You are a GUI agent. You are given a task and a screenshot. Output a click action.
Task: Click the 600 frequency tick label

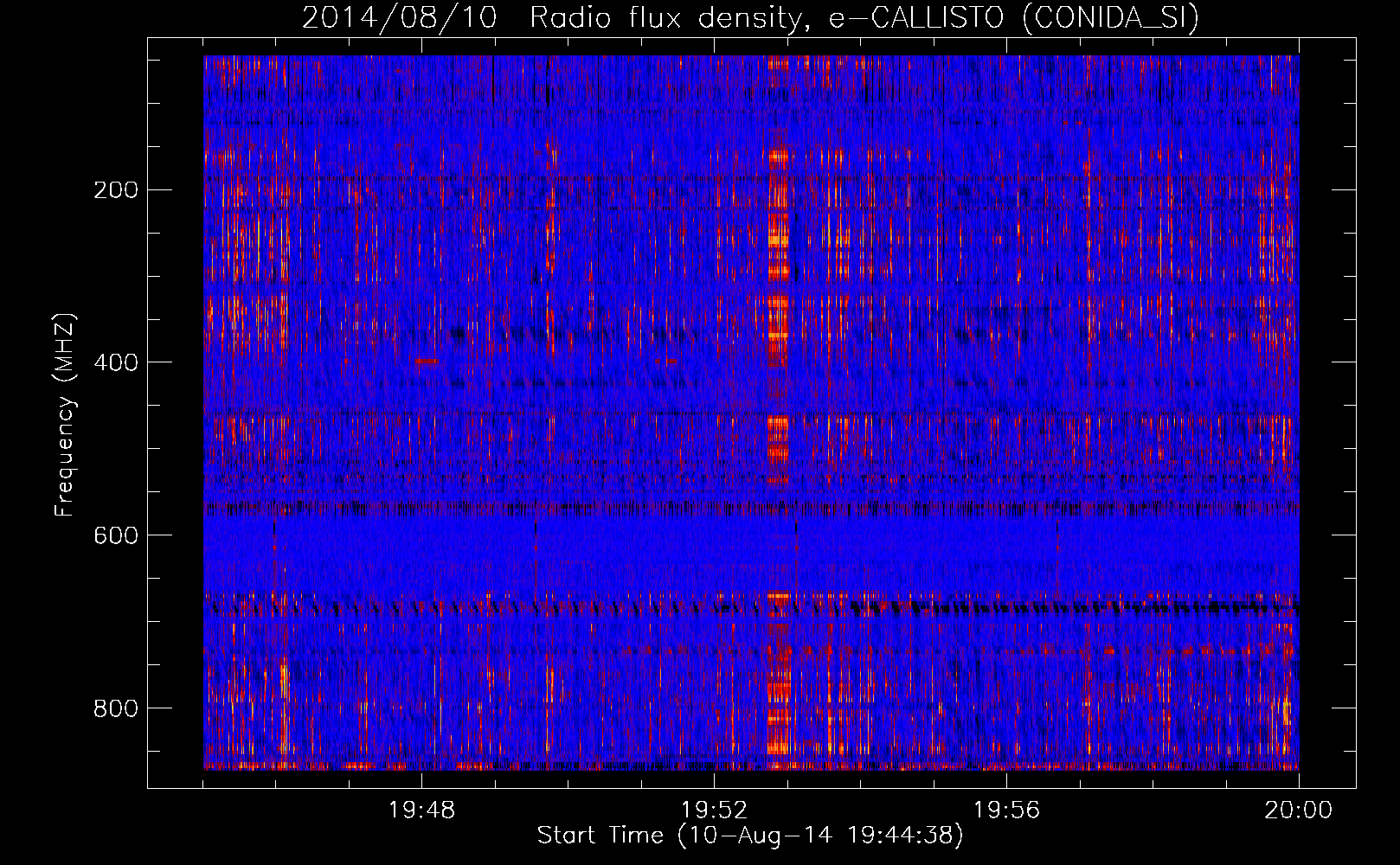(116, 535)
